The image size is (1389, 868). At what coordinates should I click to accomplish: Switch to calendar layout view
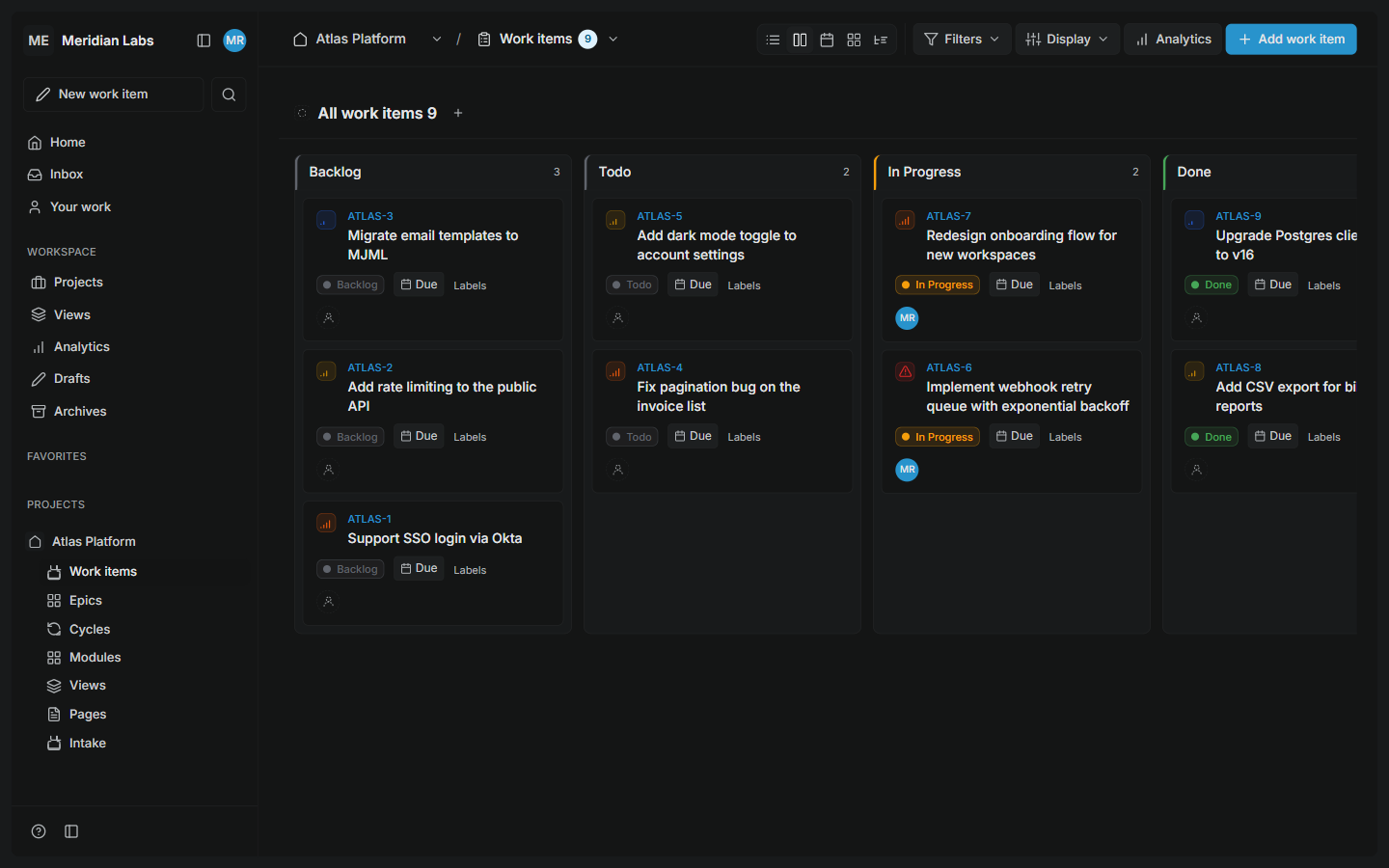click(827, 40)
